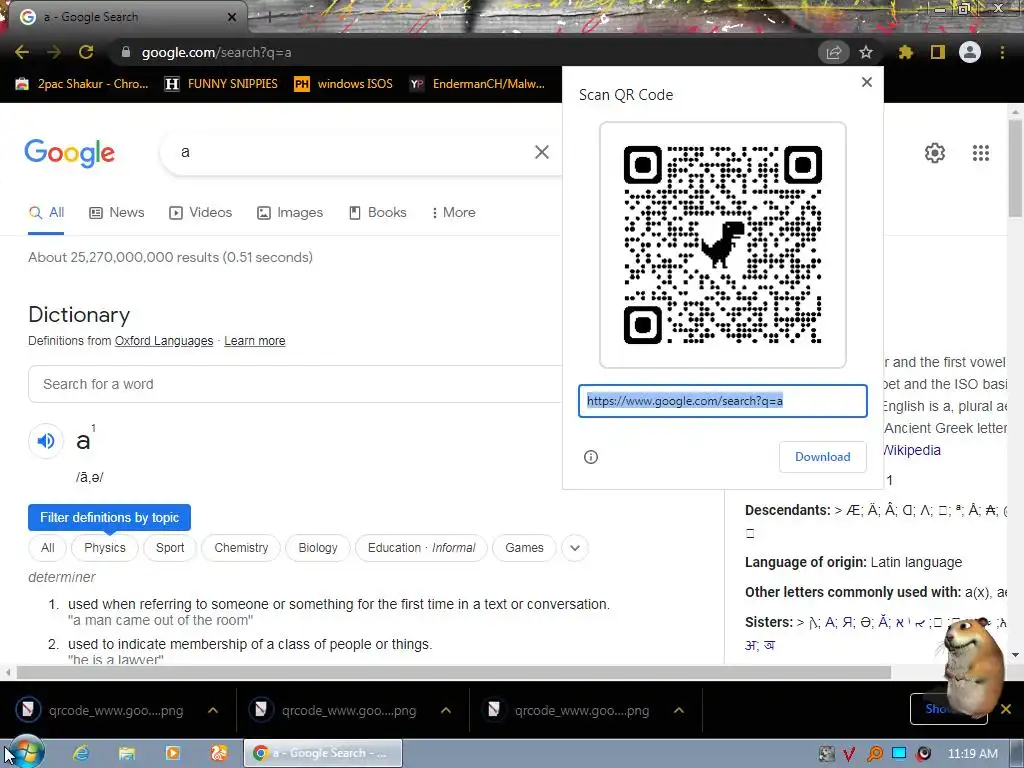Screen dimensions: 1024x768
Task: Click Filter definitions by topic
Action: point(109,517)
